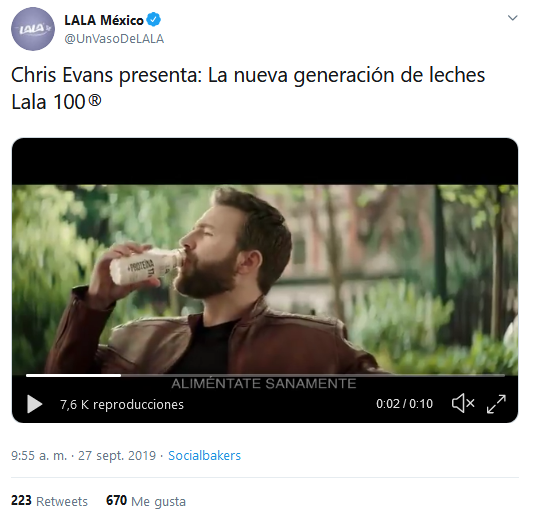Click the LALA México display name

(x=104, y=20)
